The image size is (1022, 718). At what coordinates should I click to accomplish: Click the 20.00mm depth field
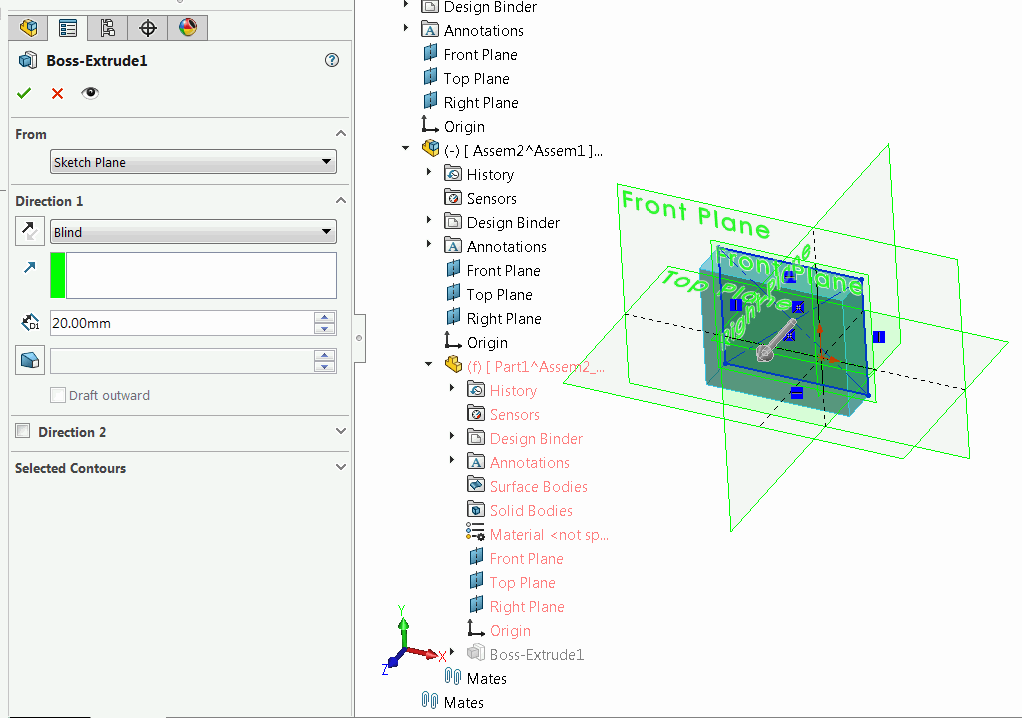pyautogui.click(x=181, y=323)
